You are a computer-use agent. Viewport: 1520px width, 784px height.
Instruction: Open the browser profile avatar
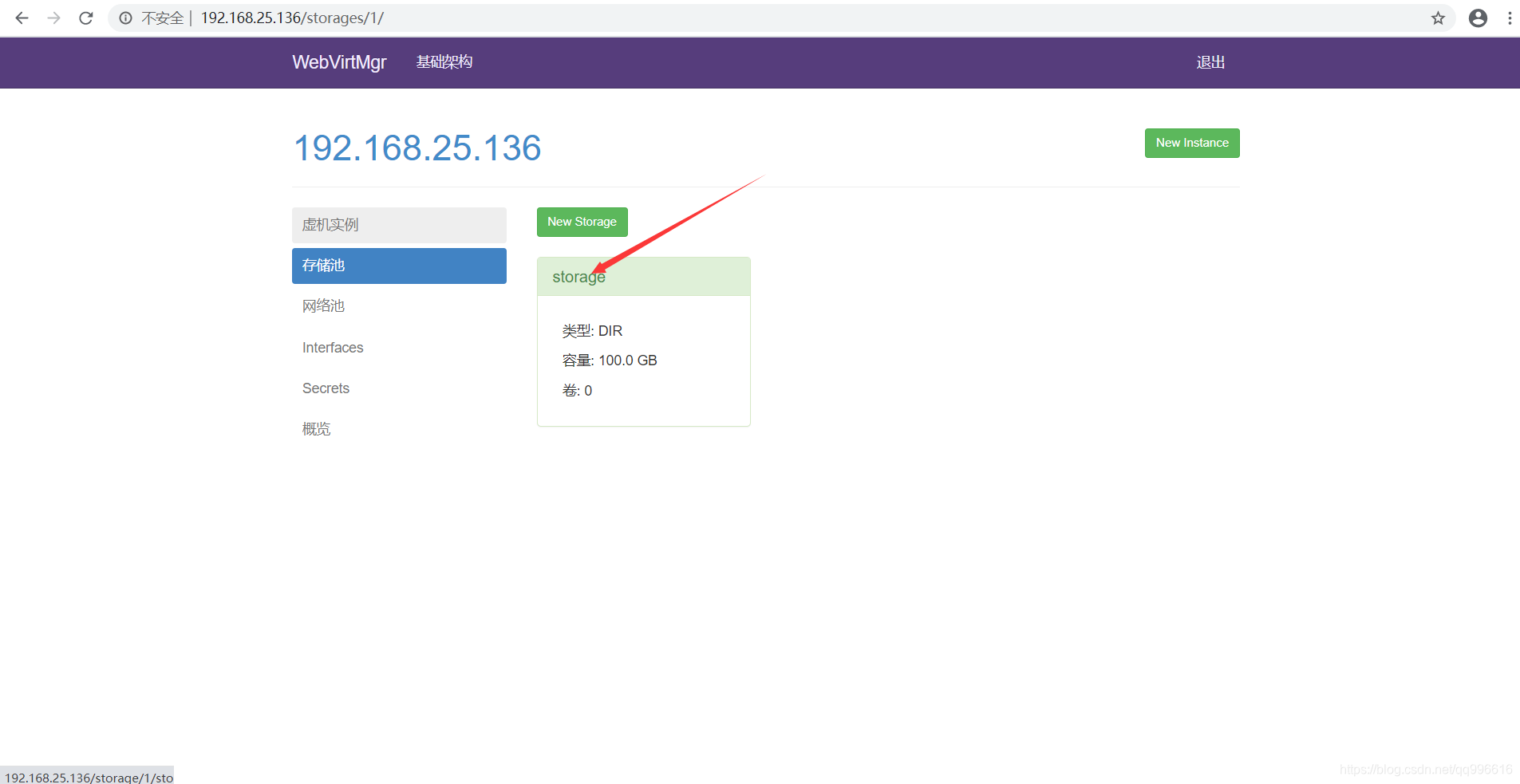coord(1478,18)
